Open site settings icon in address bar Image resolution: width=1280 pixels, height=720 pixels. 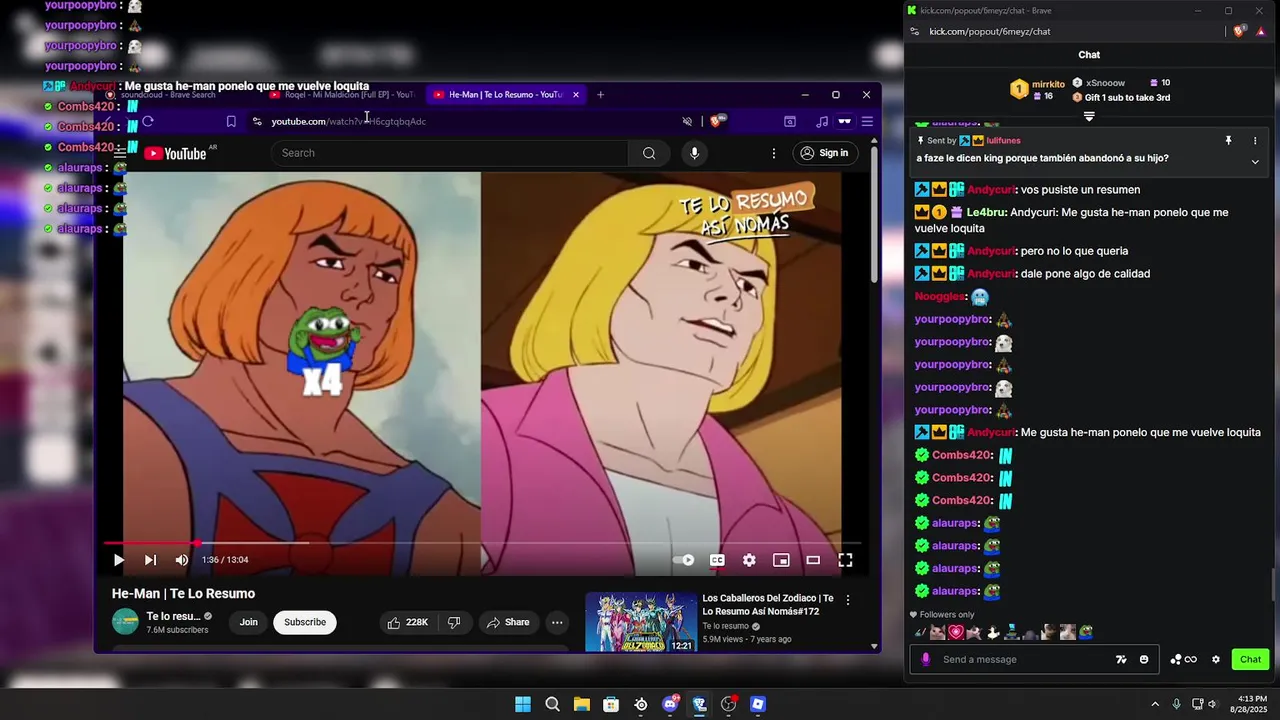pyautogui.click(x=257, y=121)
